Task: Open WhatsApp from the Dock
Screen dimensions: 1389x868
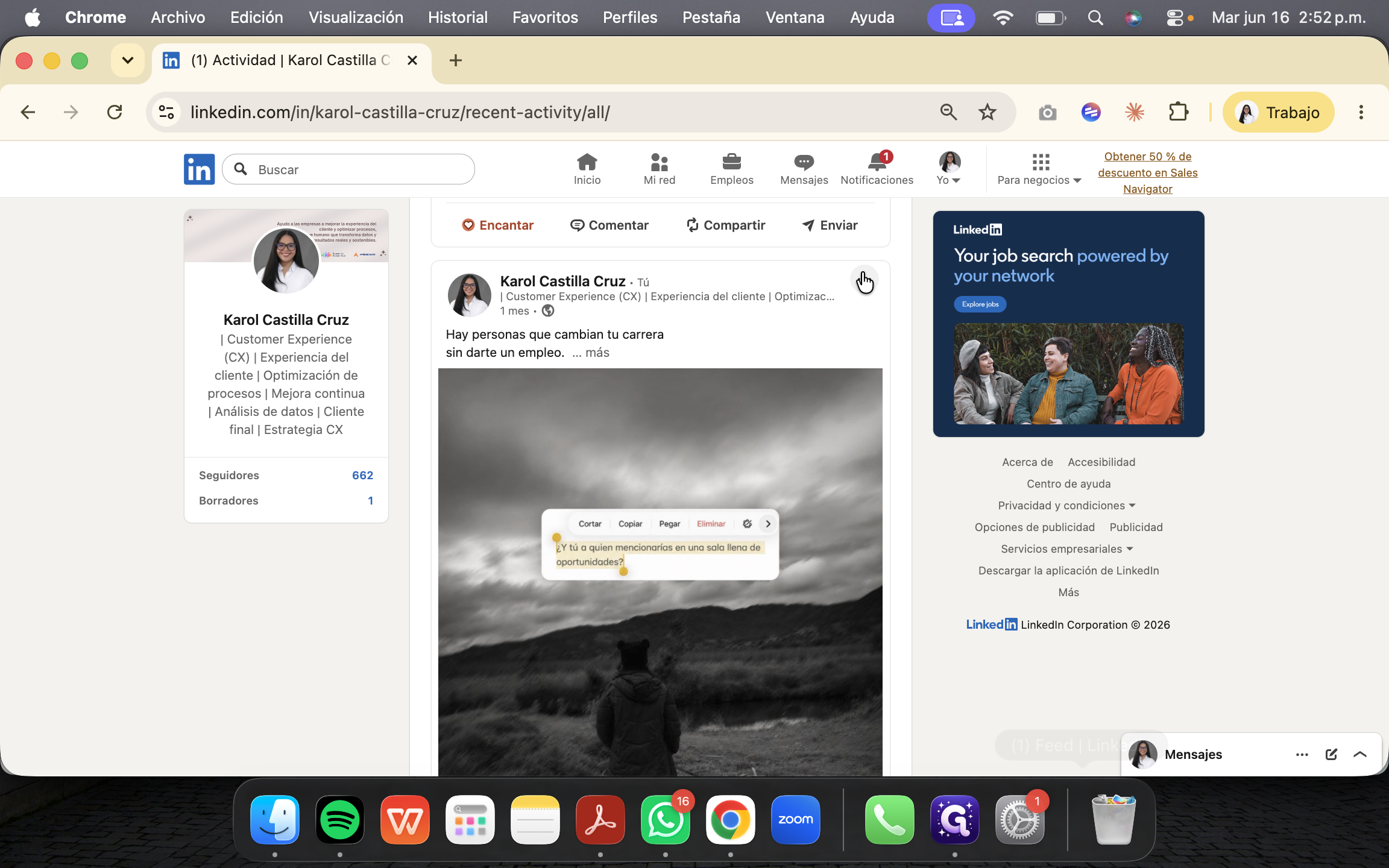Action: 665,819
